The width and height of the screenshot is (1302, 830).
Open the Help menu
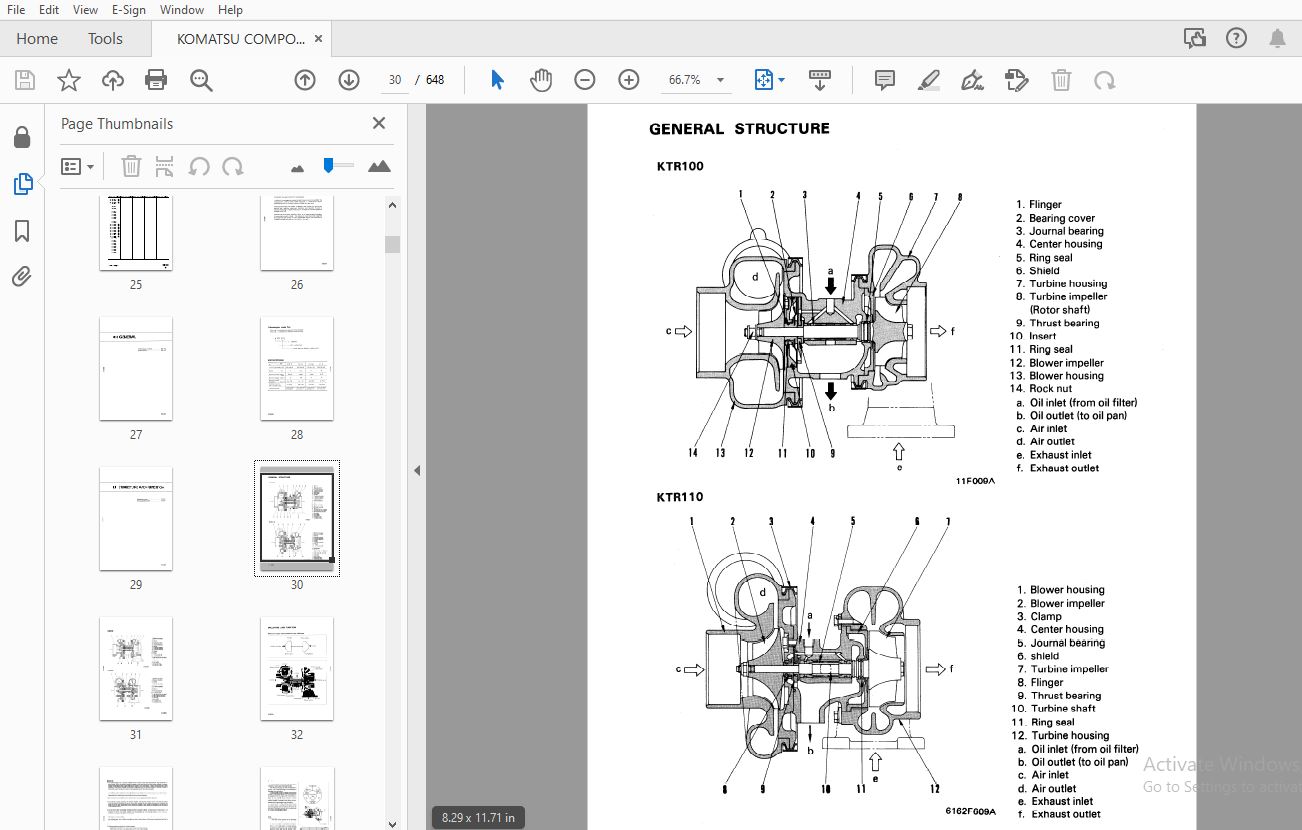(x=230, y=9)
